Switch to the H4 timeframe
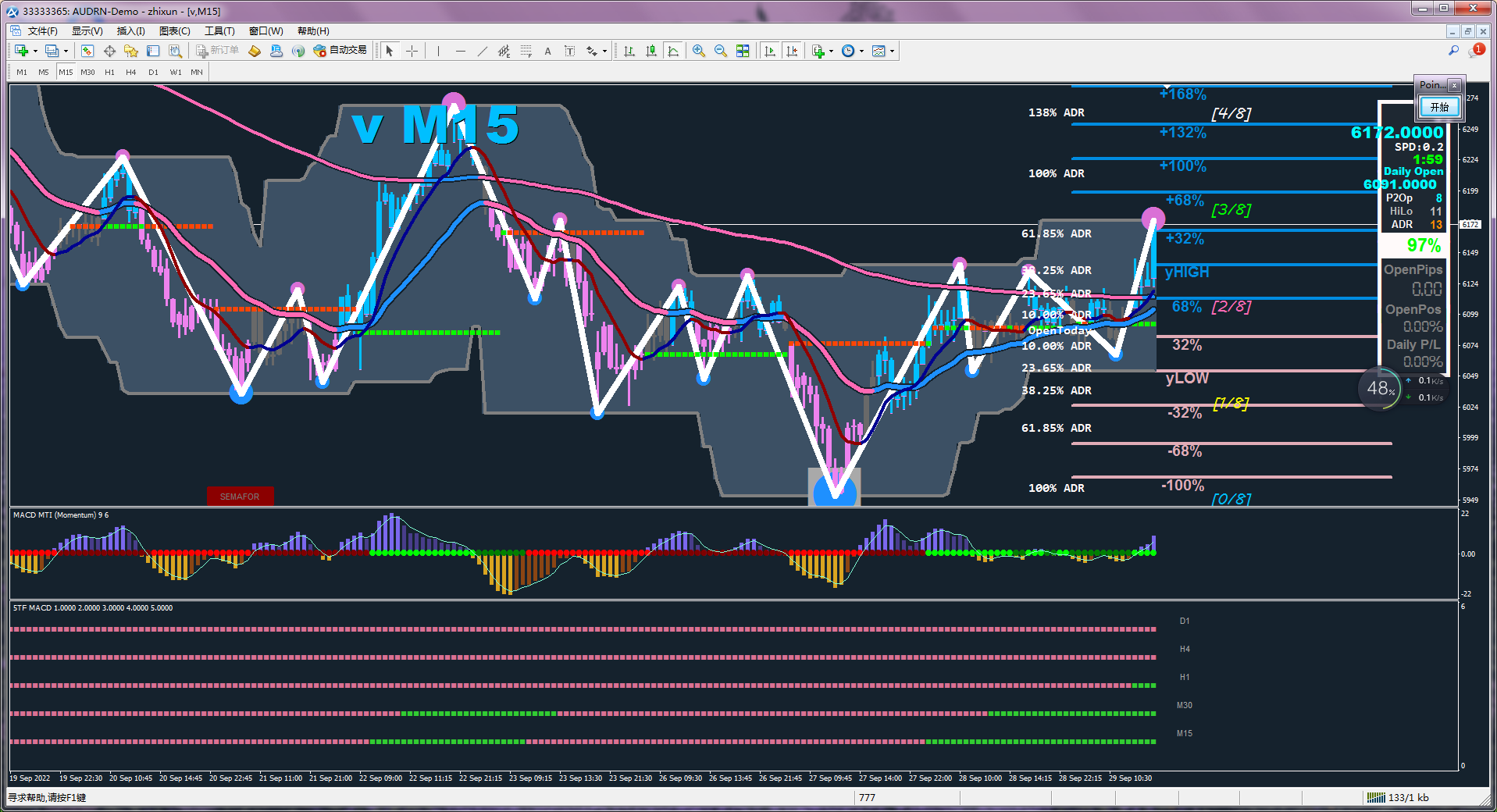The height and width of the screenshot is (812, 1497). pyautogui.click(x=130, y=72)
